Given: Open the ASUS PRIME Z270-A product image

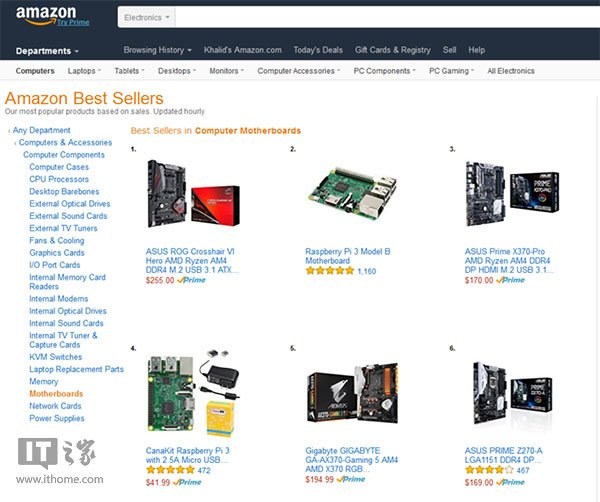Looking at the screenshot, I should [x=512, y=393].
